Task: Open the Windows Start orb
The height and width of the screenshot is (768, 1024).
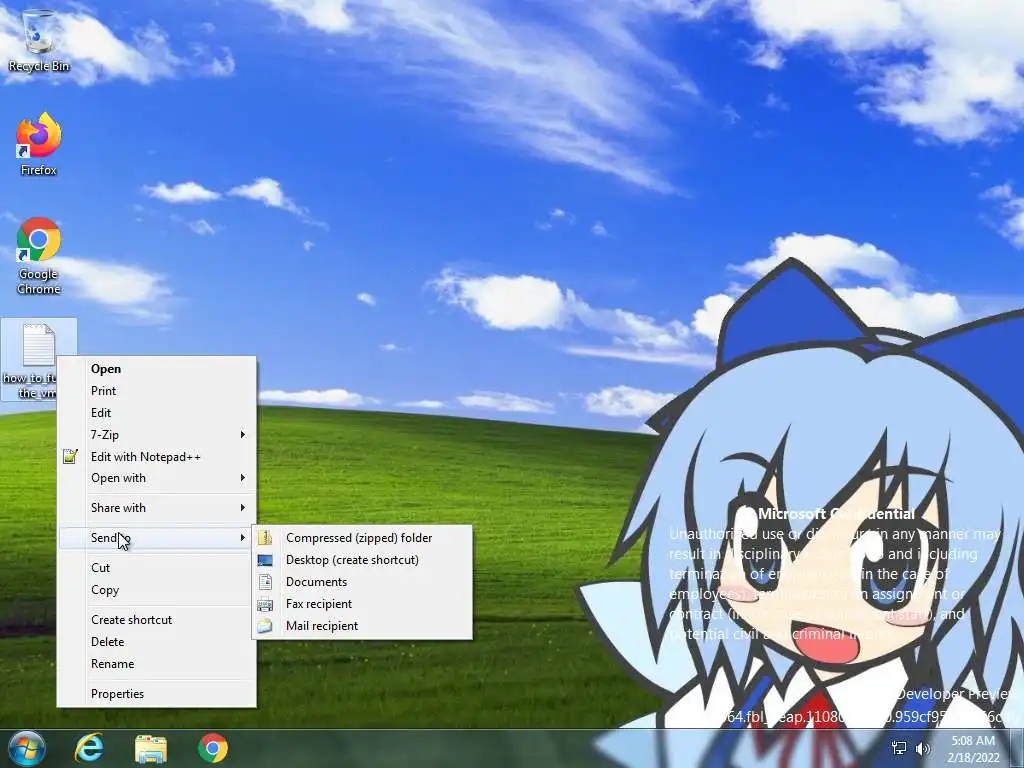Action: tap(26, 748)
